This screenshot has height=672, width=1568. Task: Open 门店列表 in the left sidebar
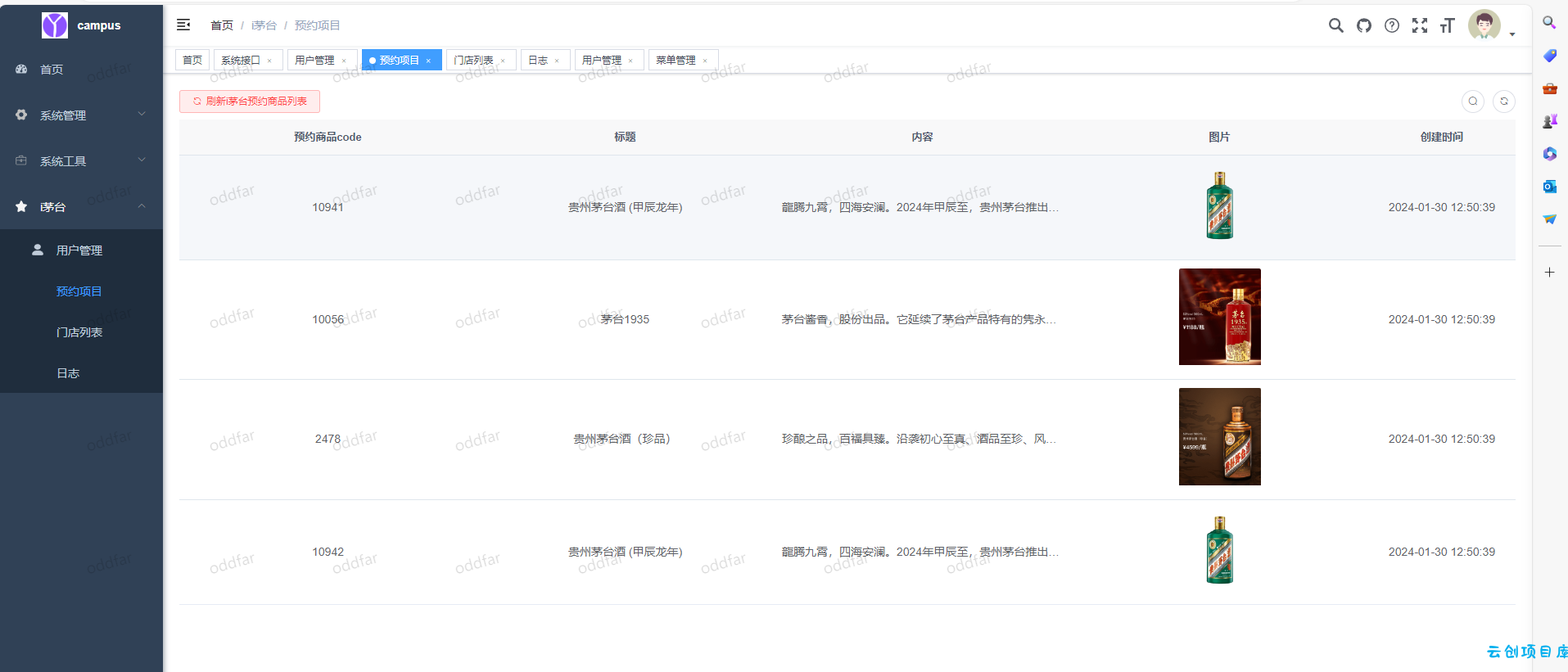[x=81, y=332]
